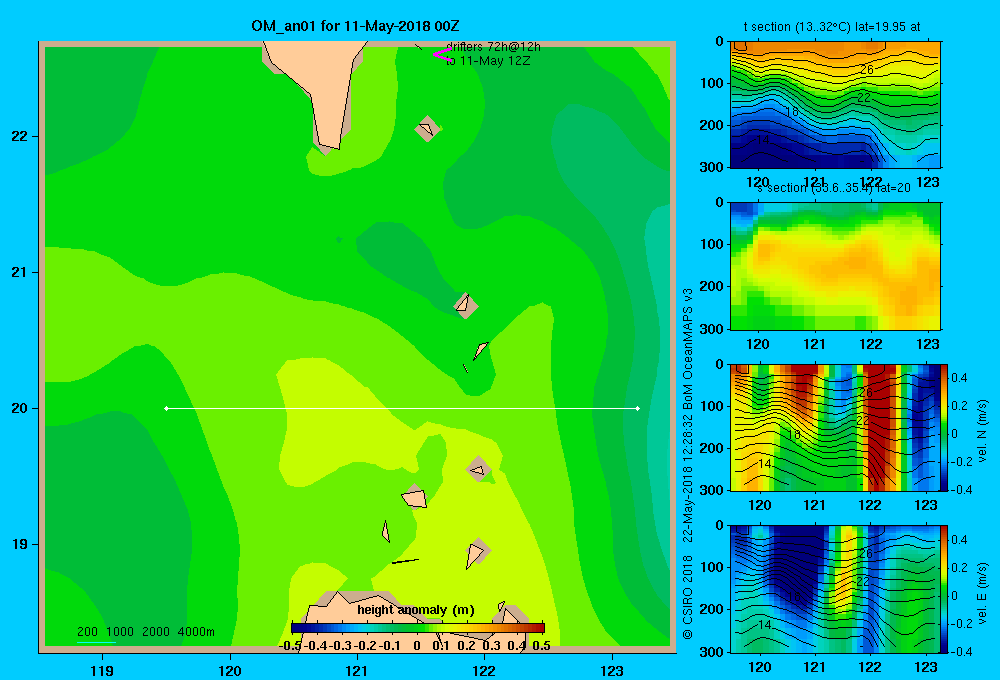This screenshot has width=1000, height=680.
Task: Click the depth label 100 on salinity section
Action: [712, 244]
